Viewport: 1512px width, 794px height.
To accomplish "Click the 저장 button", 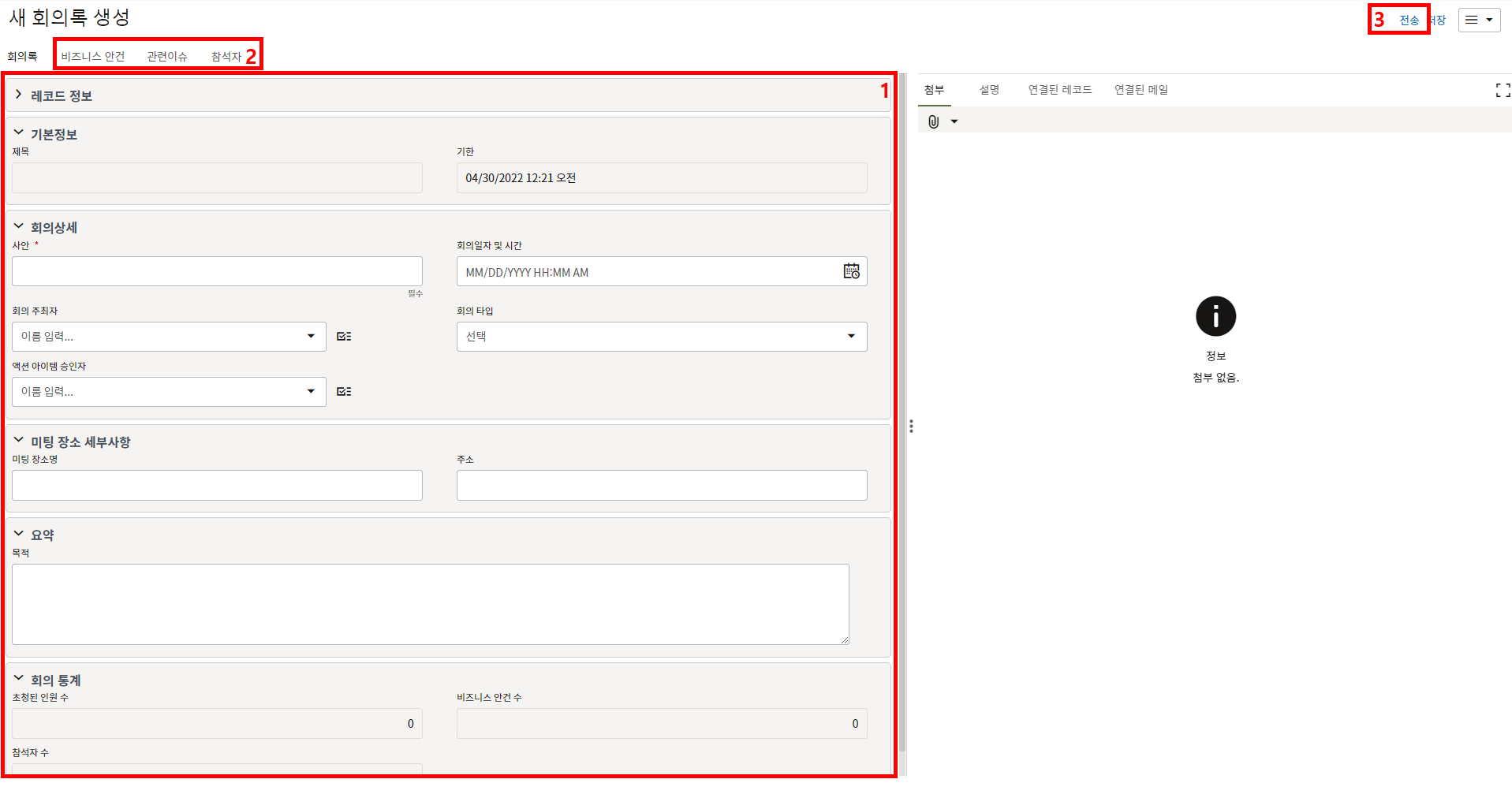I will pyautogui.click(x=1439, y=21).
